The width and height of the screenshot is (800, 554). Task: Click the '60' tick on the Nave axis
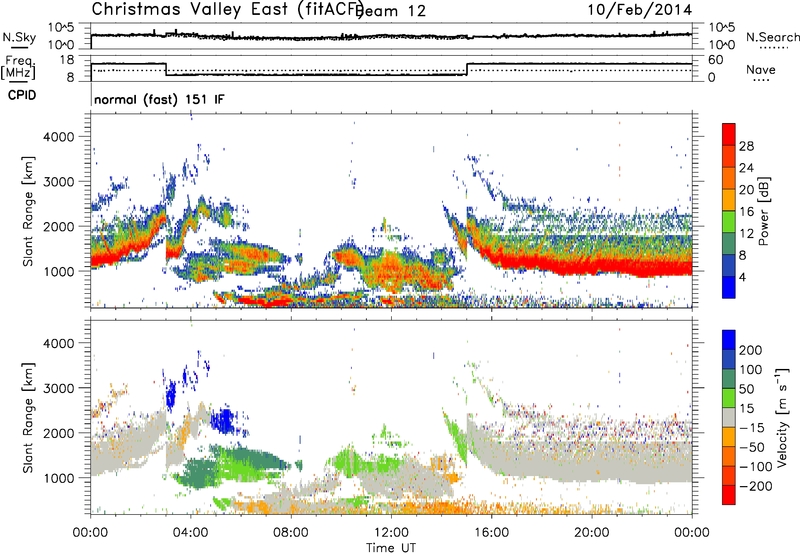tap(715, 60)
